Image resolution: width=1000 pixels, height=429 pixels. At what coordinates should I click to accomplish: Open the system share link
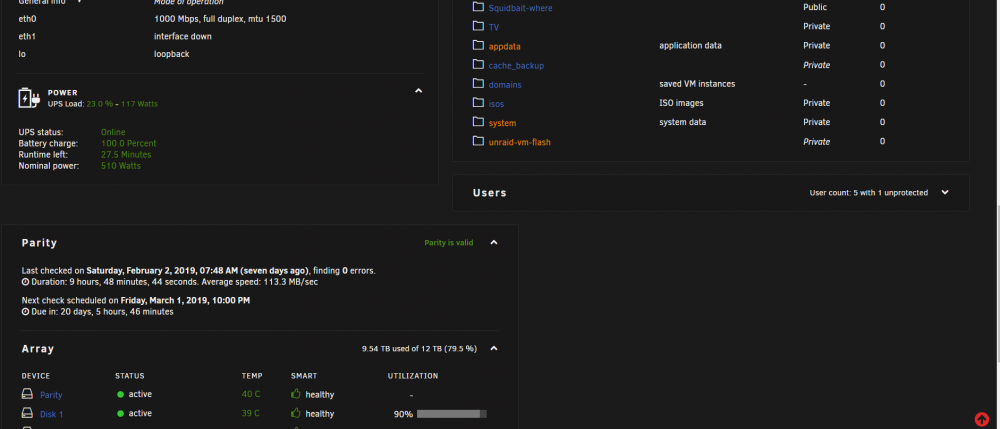[503, 123]
